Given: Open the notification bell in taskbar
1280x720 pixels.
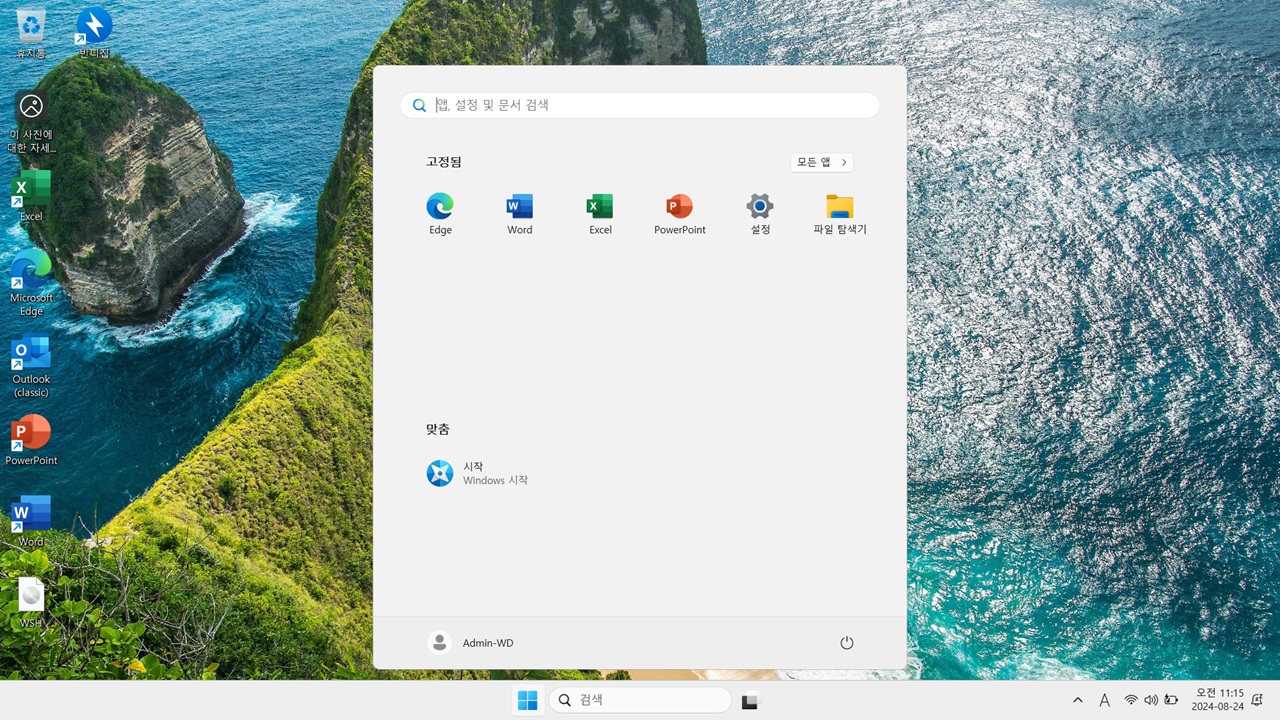Looking at the screenshot, I should coord(1257,700).
